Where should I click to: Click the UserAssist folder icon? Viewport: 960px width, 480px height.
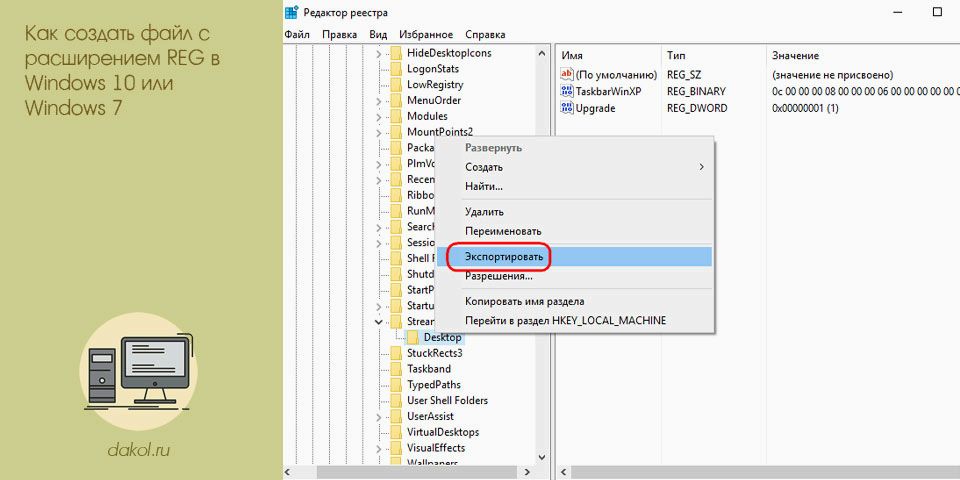click(x=396, y=416)
